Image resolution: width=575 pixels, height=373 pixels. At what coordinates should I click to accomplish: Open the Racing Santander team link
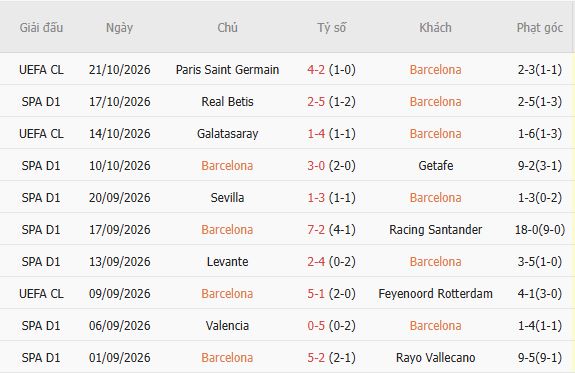point(435,230)
